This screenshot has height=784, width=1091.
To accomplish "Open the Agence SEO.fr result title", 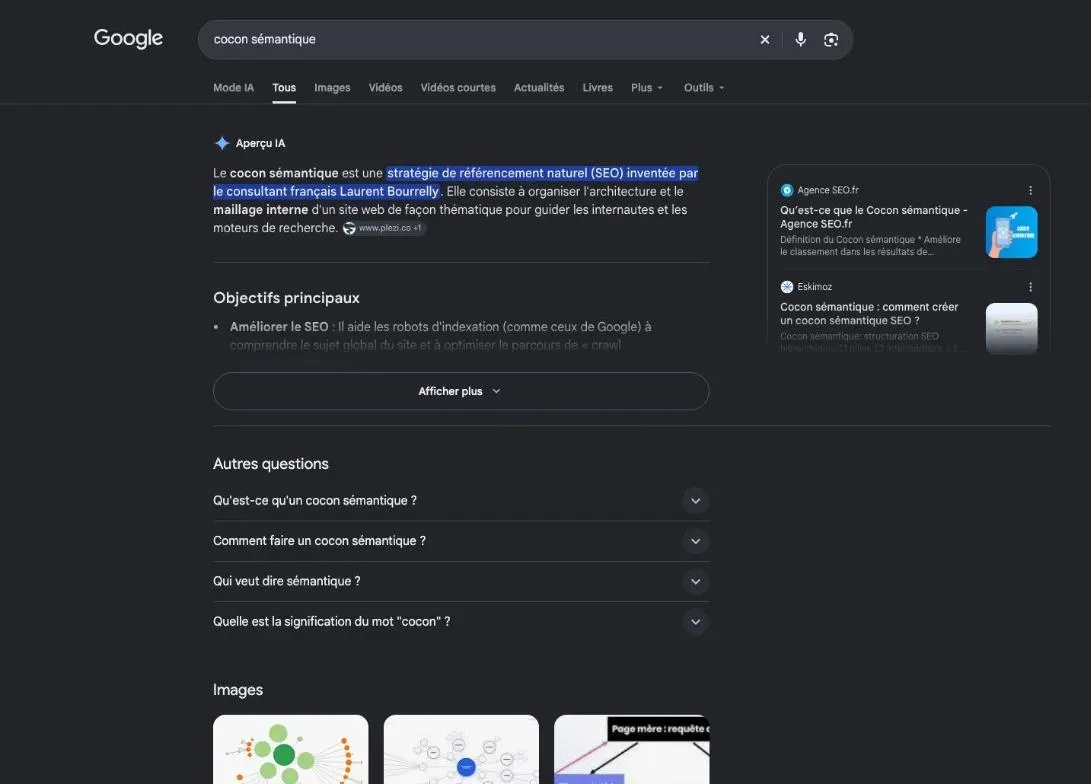I will click(x=873, y=217).
